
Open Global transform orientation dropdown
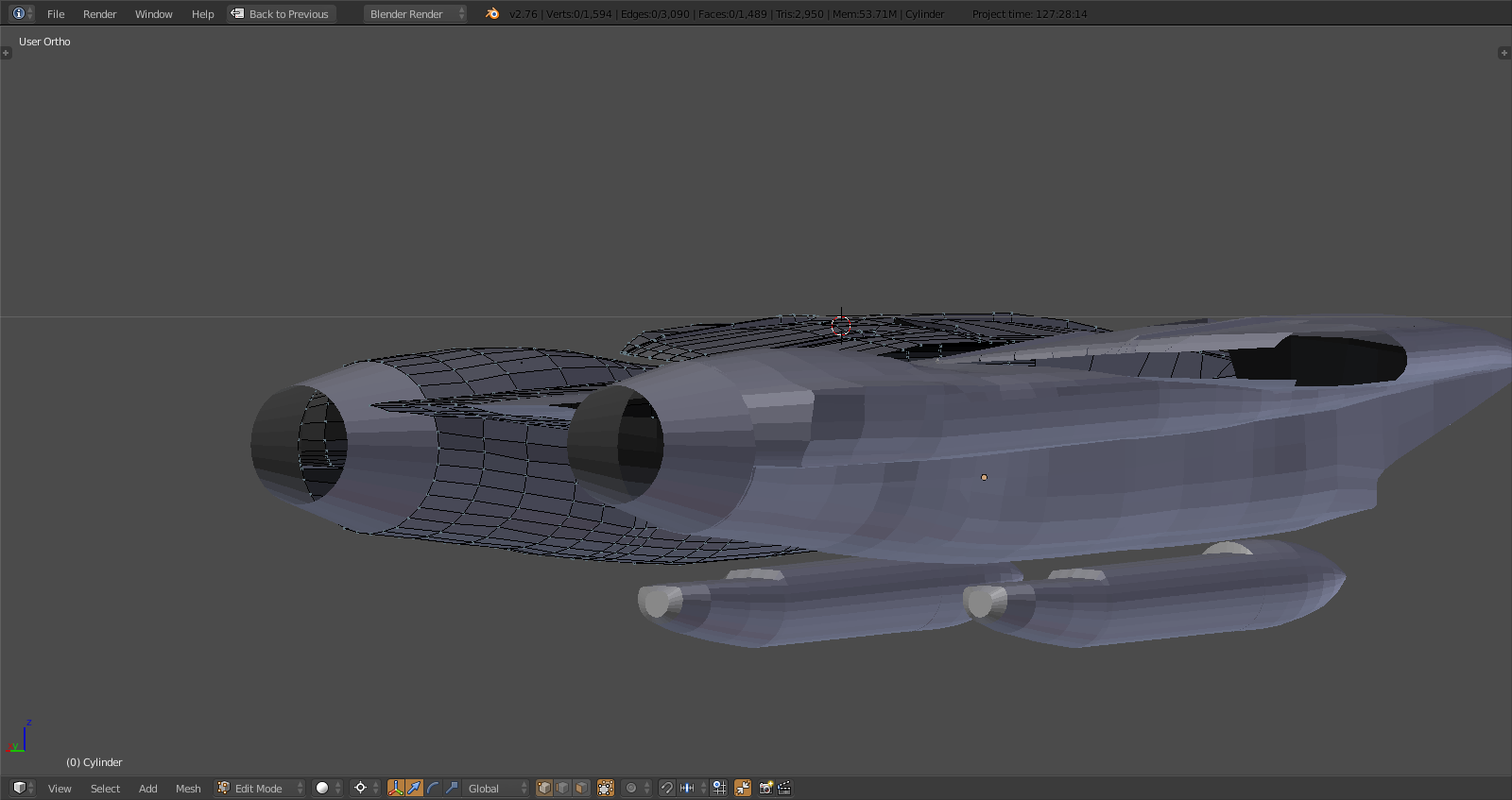(x=496, y=788)
